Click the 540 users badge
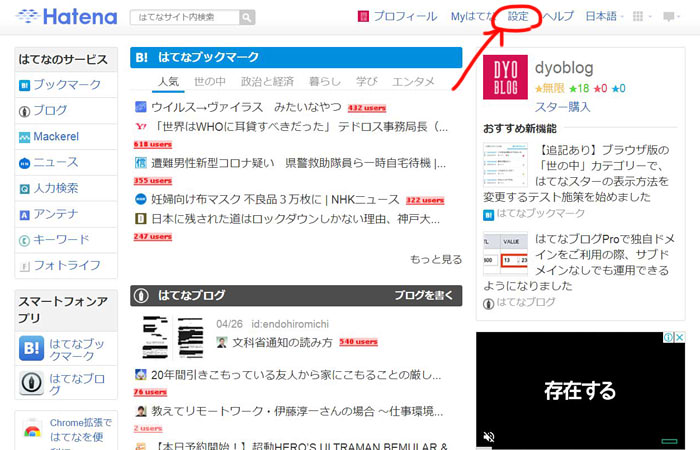Viewport: 700px width, 450px height. (x=358, y=342)
